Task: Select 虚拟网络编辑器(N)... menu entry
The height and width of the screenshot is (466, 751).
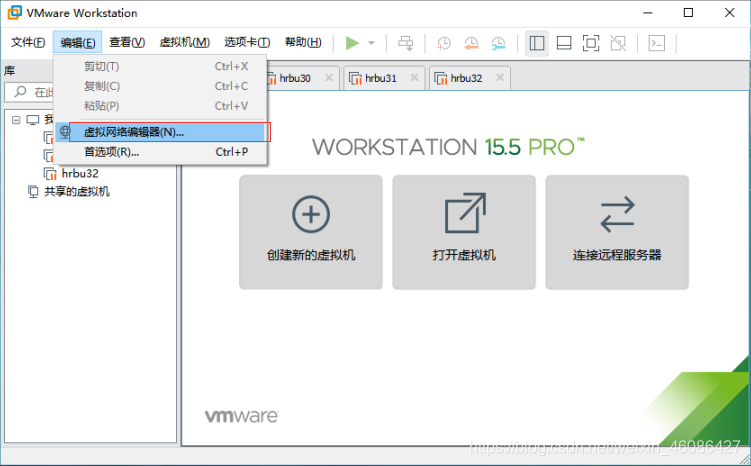Action: pyautogui.click(x=160, y=132)
